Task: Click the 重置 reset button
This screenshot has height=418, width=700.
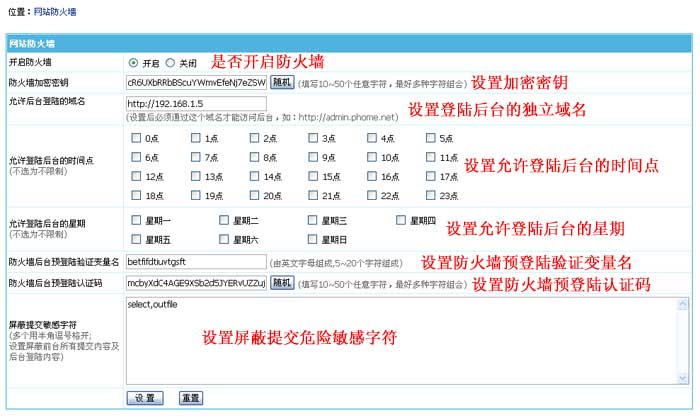Action: [190, 398]
